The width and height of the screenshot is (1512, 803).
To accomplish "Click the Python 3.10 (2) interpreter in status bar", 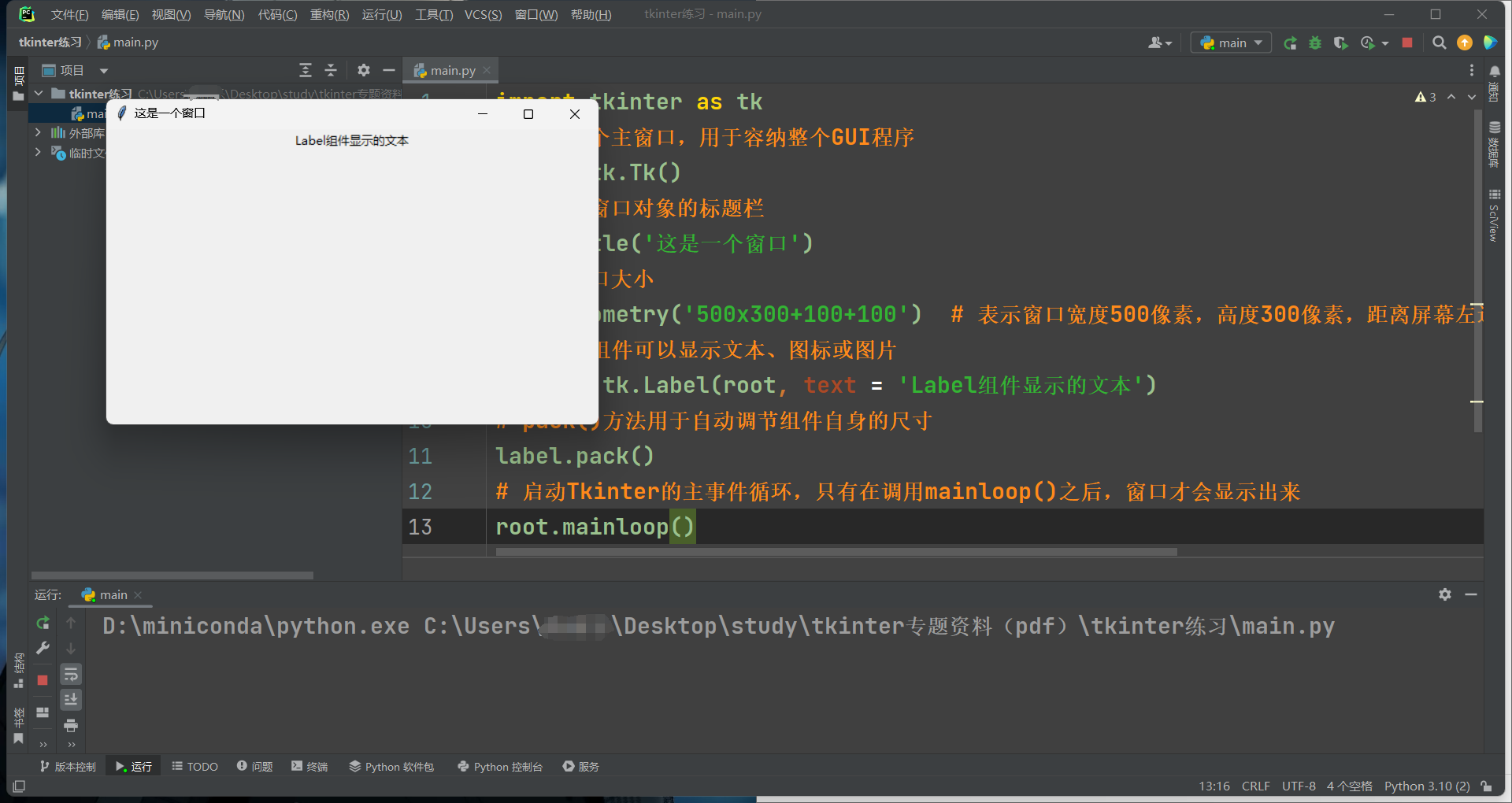I will click(1427, 786).
